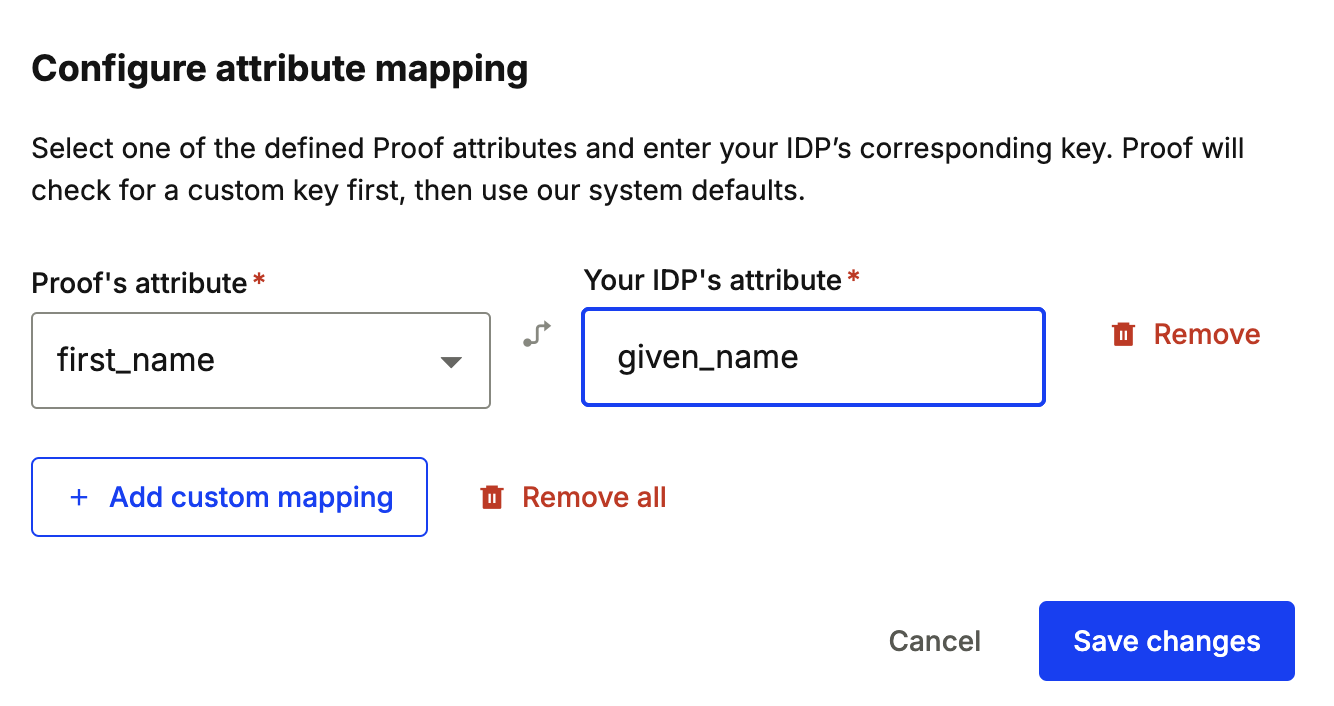1334x706 pixels.
Task: Click the trash icon next to Remove
Action: 1124,334
